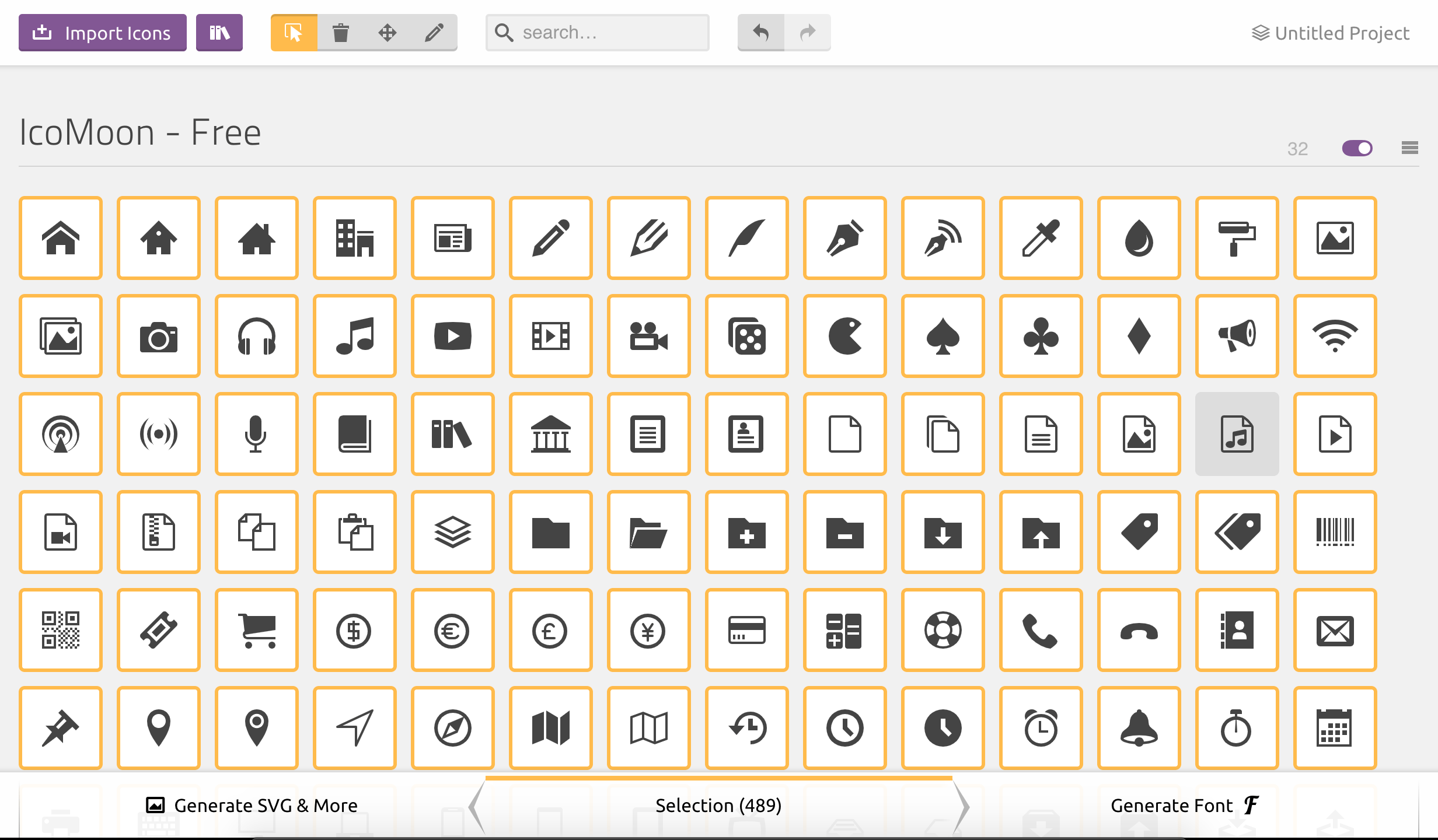Toggle the eyedropper icon
Screen dimensions: 1438x840
[x=1041, y=238]
